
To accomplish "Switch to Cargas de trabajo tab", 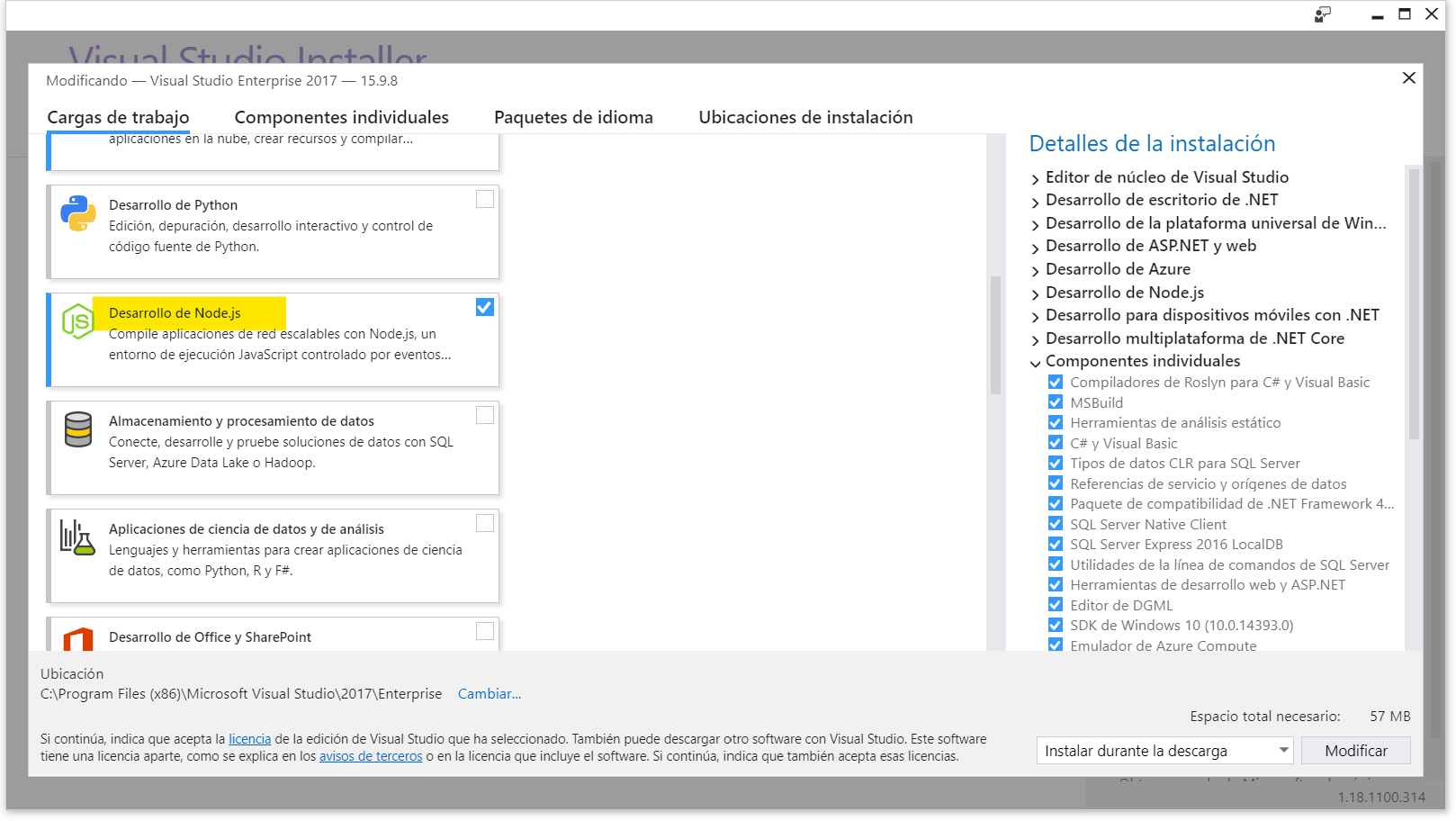I will tap(118, 117).
